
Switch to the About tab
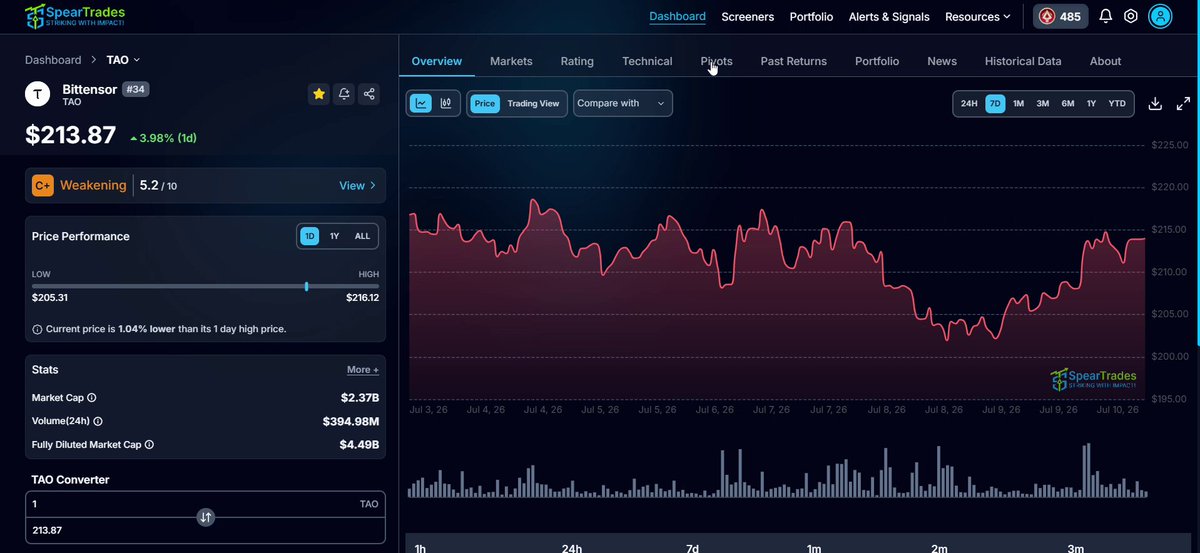(x=1105, y=61)
